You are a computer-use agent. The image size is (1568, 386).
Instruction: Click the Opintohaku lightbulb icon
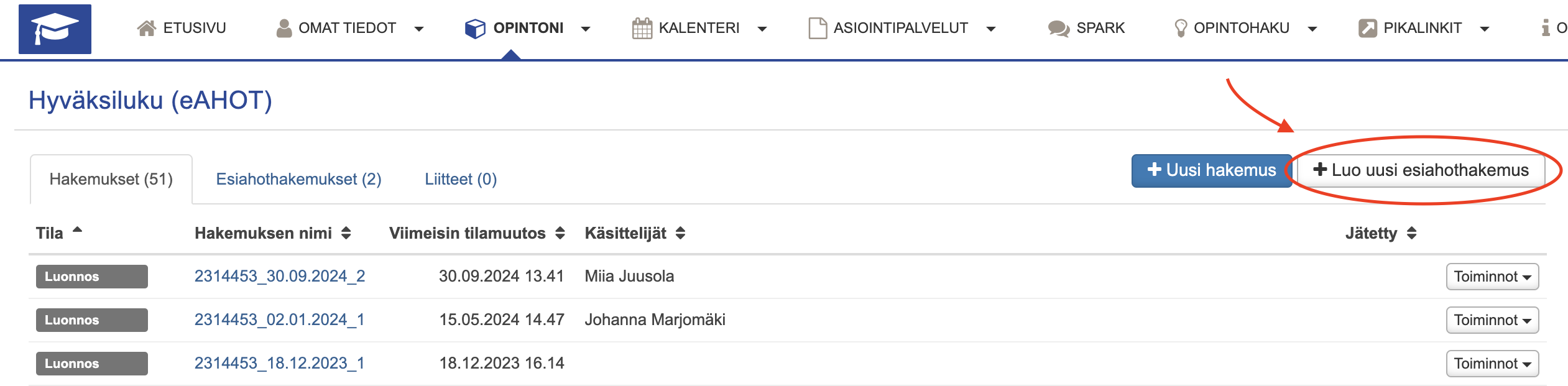[1180, 29]
